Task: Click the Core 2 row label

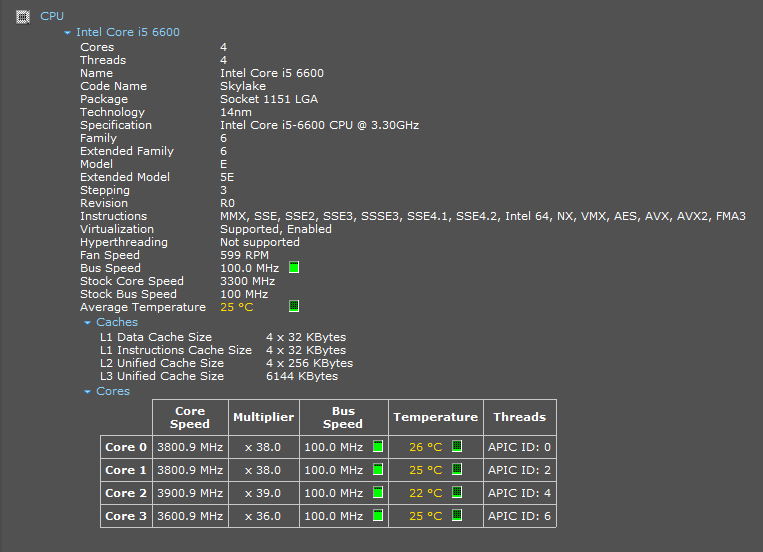Action: pos(126,493)
